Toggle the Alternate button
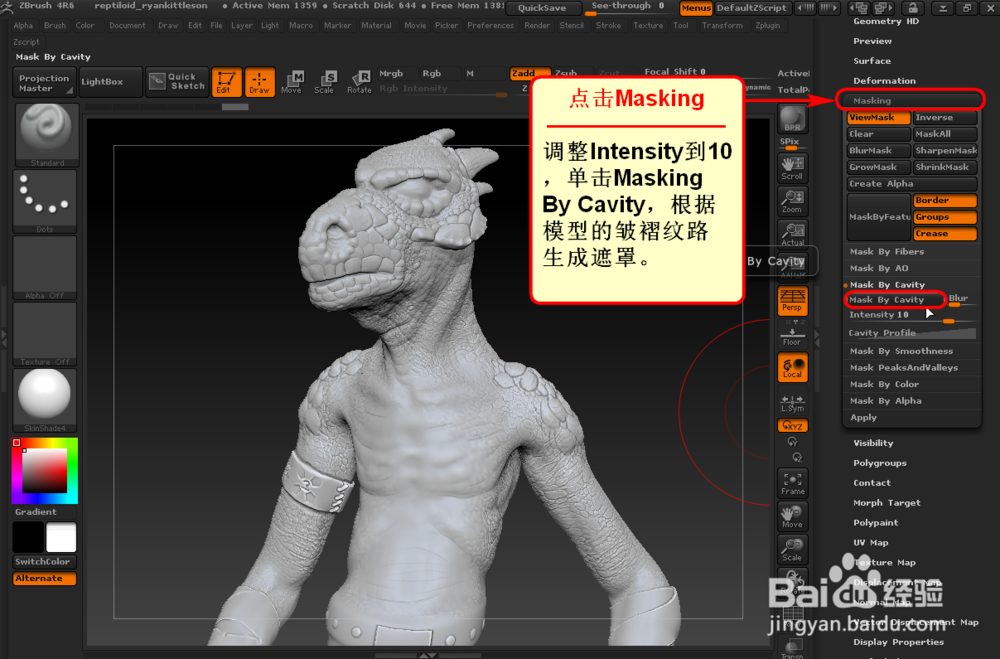Image resolution: width=1000 pixels, height=659 pixels. point(45,578)
